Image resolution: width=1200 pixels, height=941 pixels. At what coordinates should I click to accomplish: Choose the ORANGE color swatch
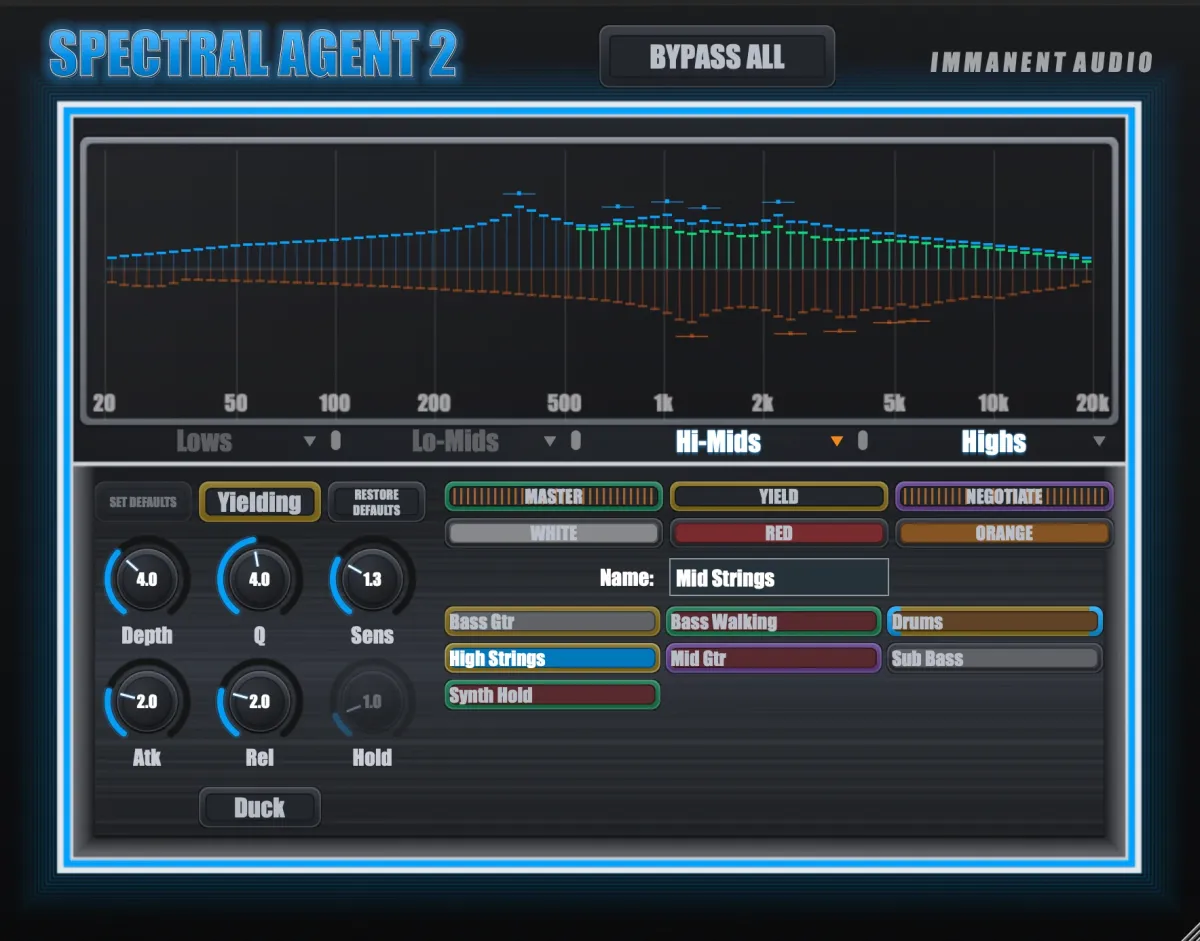coord(1004,533)
